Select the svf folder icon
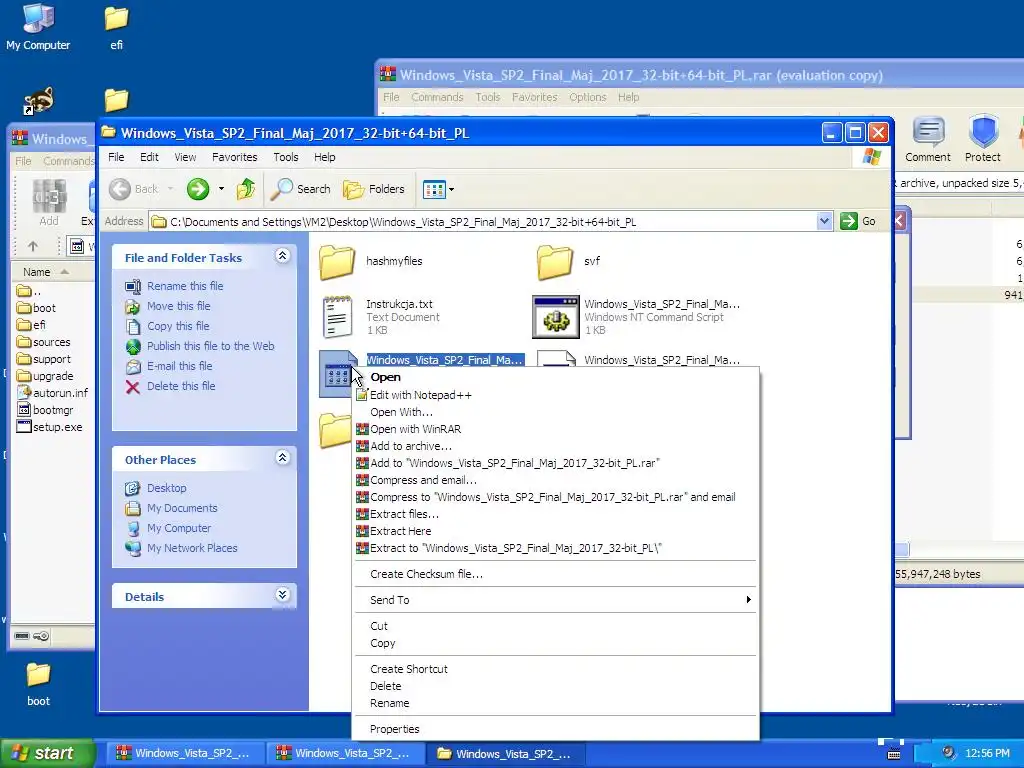1024x768 pixels. point(555,262)
